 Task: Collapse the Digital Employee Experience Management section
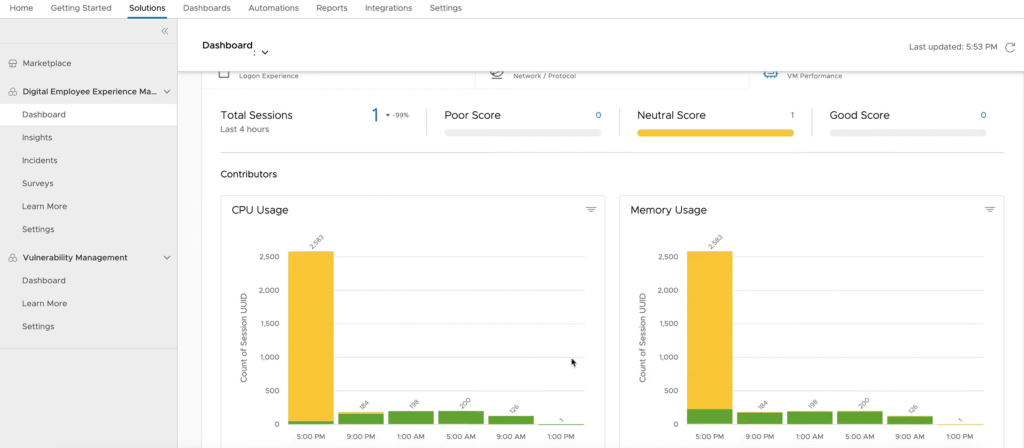click(x=167, y=91)
